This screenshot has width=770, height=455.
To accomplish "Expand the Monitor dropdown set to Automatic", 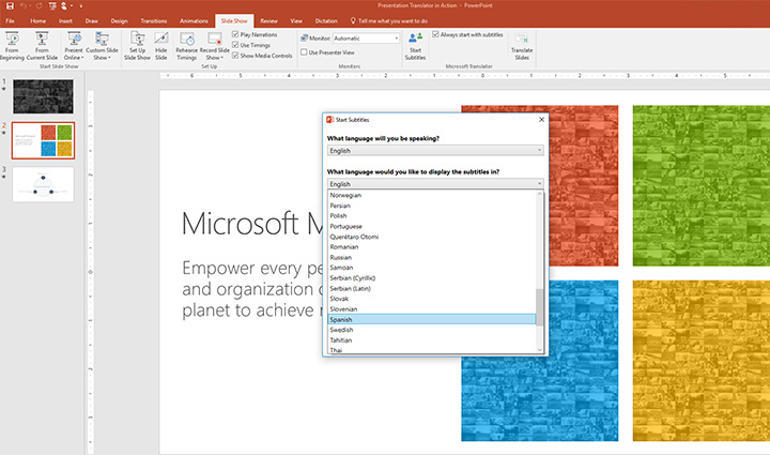I will 365,38.
